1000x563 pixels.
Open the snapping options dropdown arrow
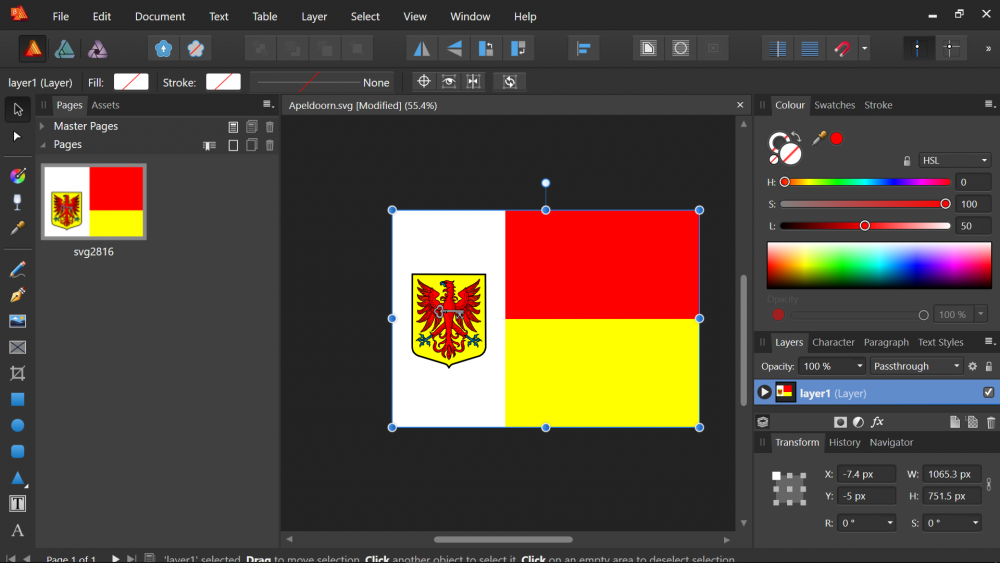pyautogui.click(x=864, y=48)
